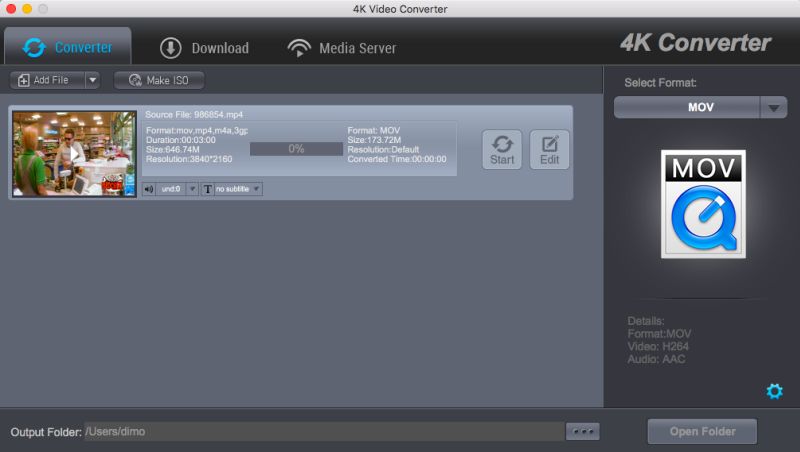The image size is (800, 452).
Task: Click the Audio: AAC detail text
Action: 656,359
